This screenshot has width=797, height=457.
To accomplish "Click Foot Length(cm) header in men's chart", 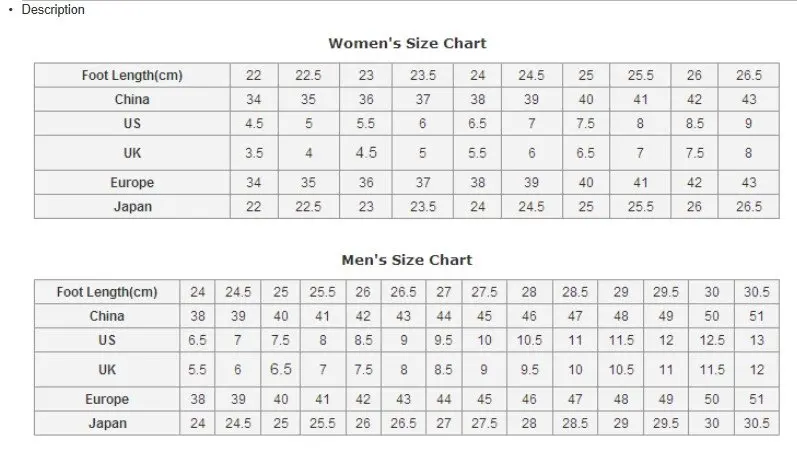I will pyautogui.click(x=107, y=292).
